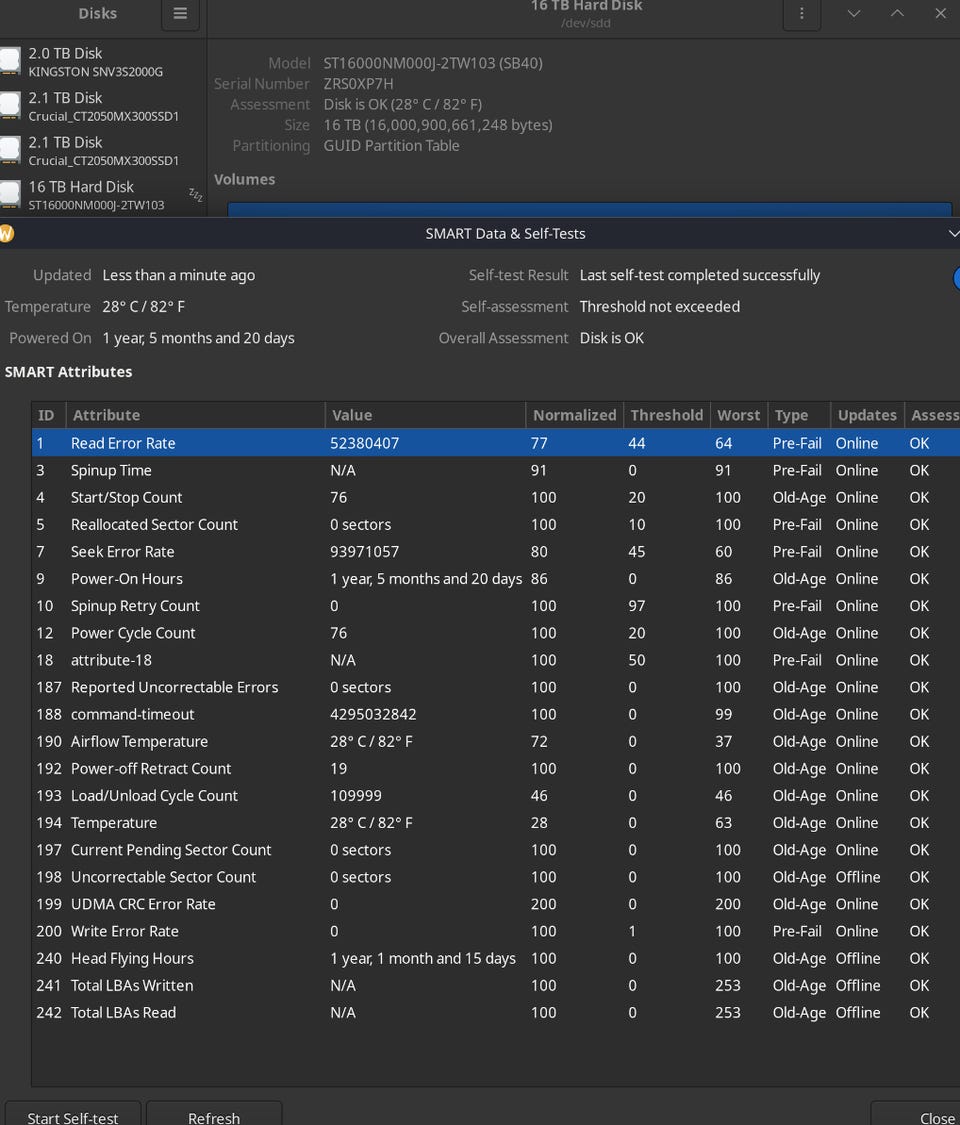
Task: Select the UDMA CRC Error Rate row
Action: (496, 904)
